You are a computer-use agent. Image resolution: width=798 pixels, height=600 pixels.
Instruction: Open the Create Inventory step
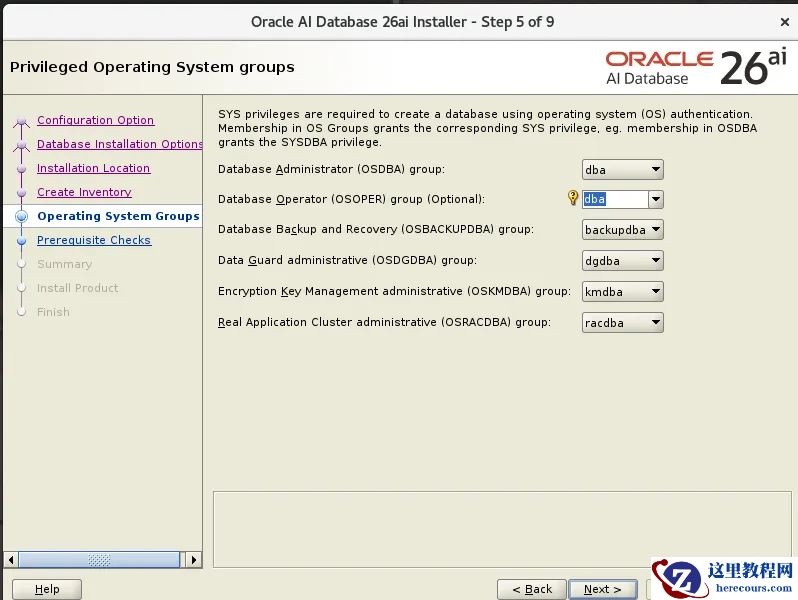(x=84, y=192)
